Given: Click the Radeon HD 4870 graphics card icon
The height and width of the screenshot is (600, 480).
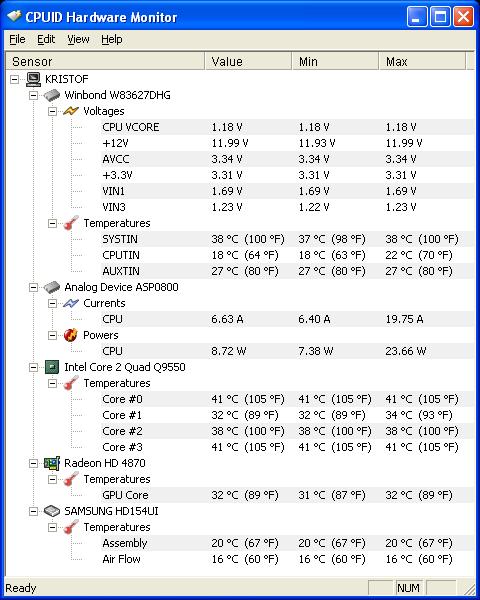Looking at the screenshot, I should 52,463.
